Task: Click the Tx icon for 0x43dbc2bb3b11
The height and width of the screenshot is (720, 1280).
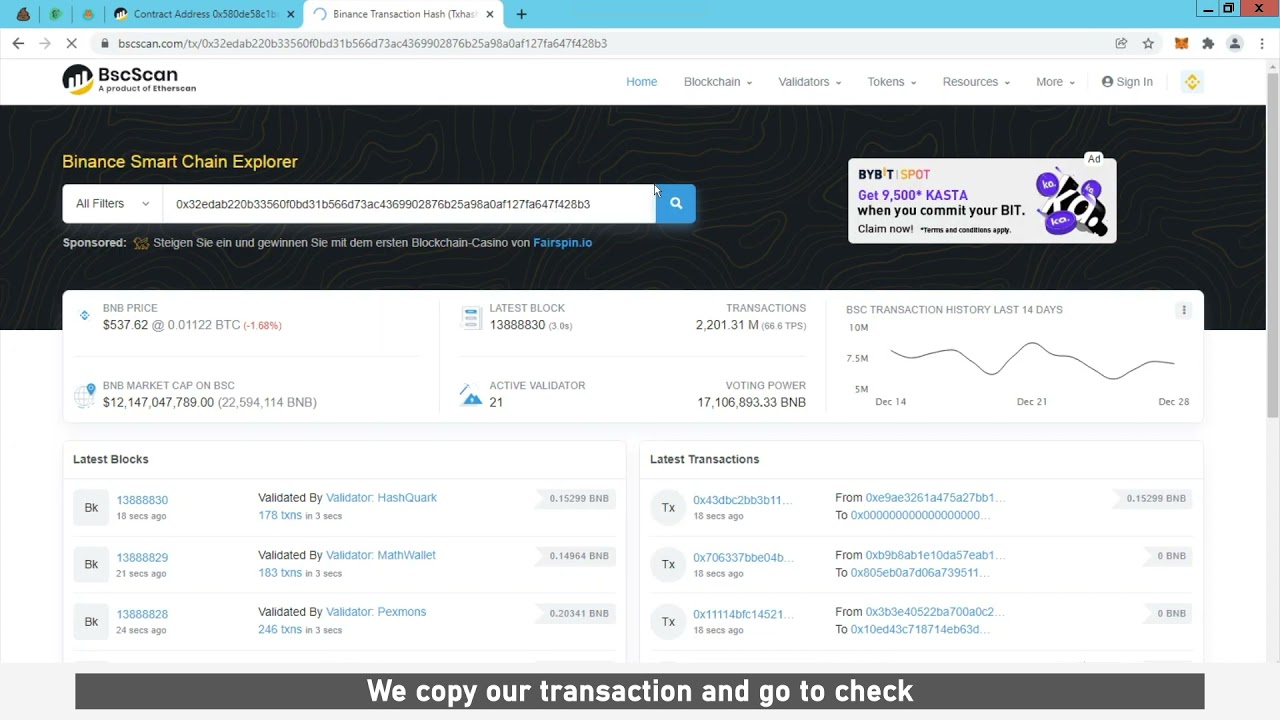Action: [x=668, y=508]
